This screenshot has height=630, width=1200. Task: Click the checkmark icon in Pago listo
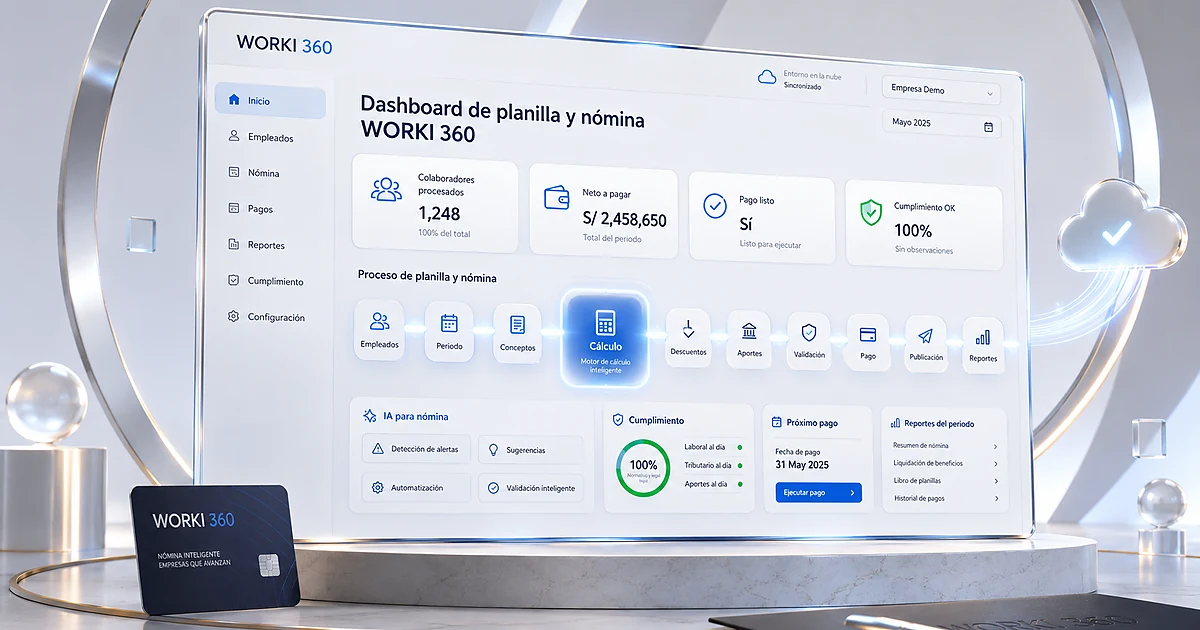[715, 206]
